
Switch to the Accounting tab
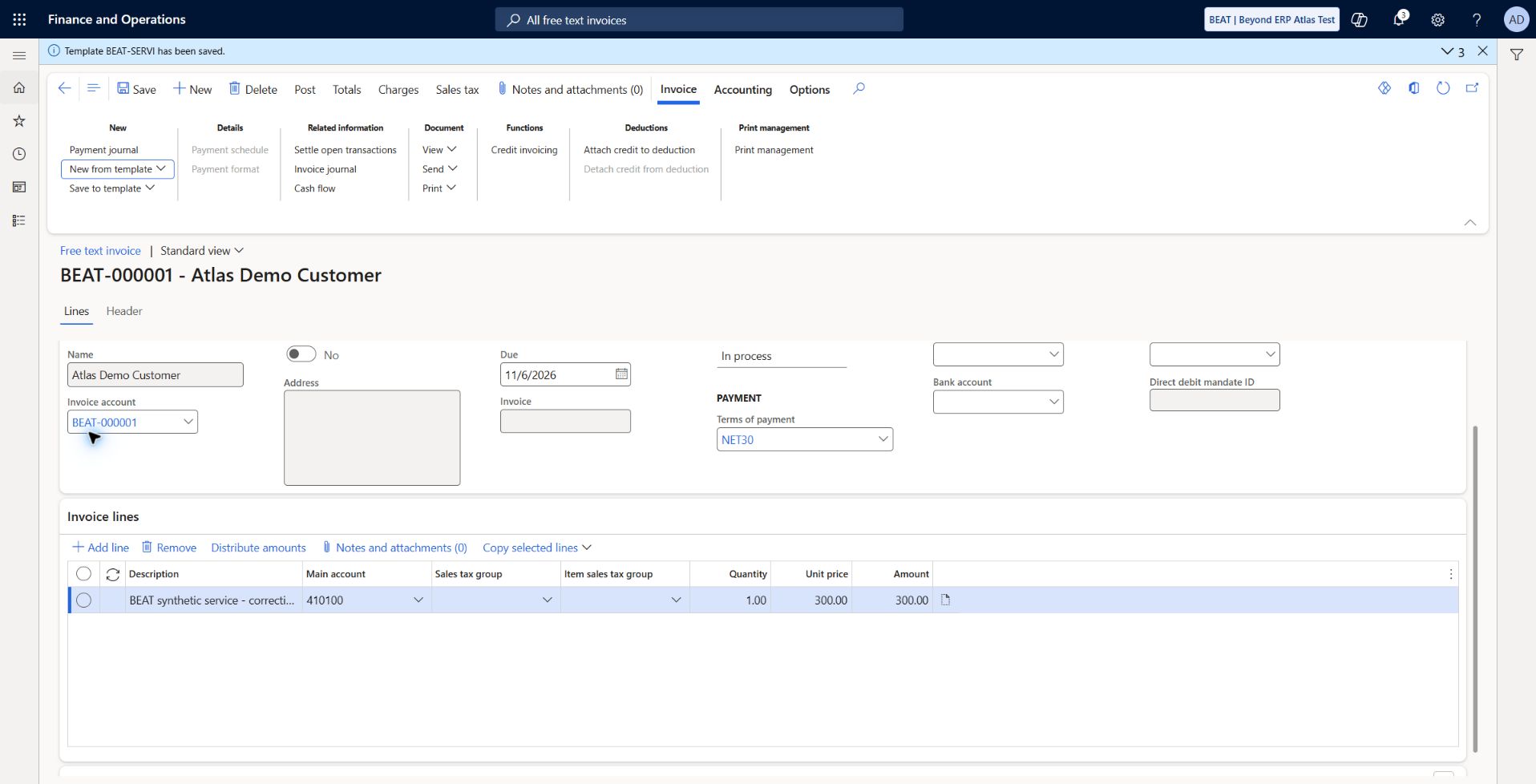(x=743, y=90)
